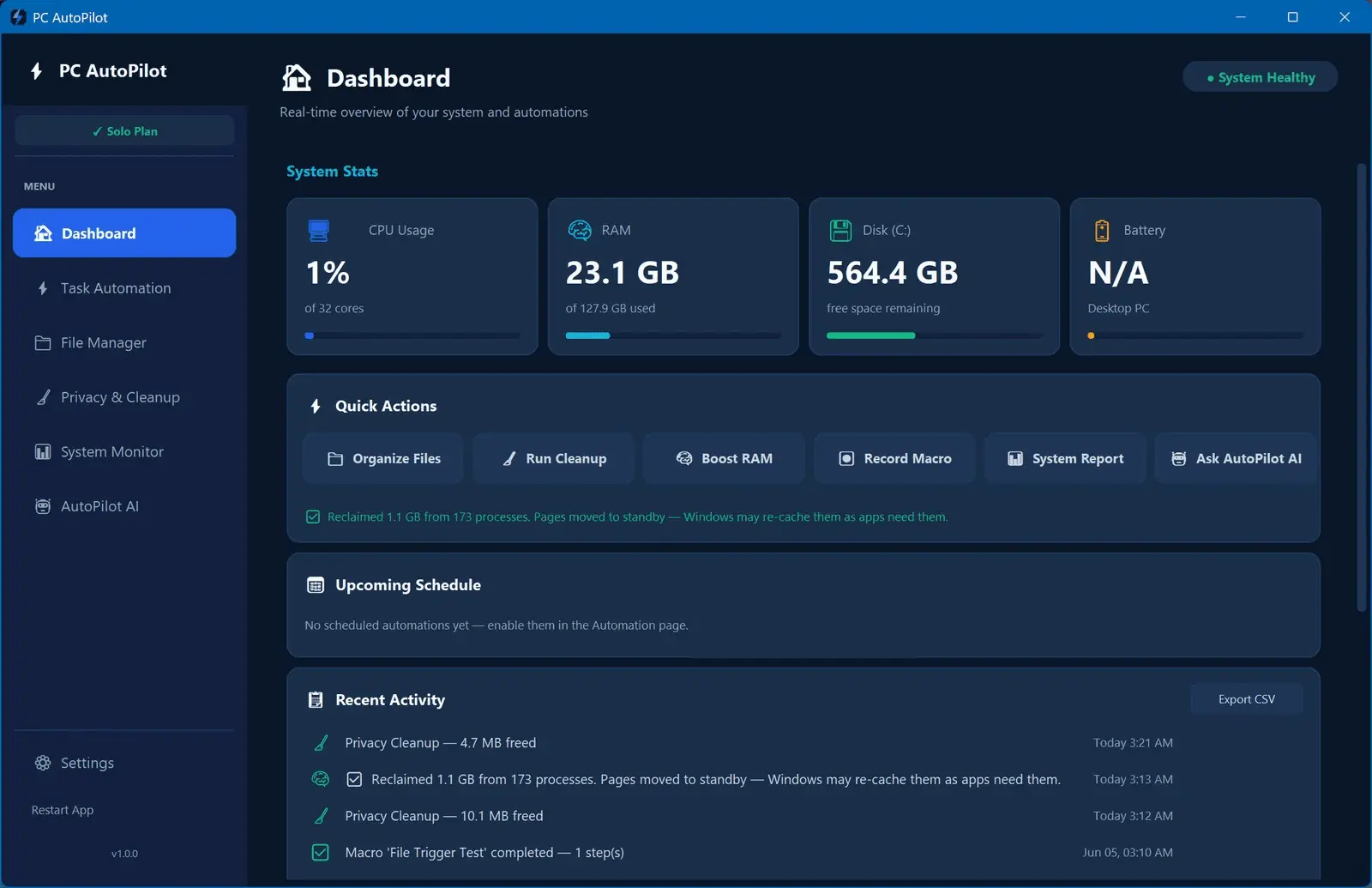Click the Battery icon on stats card
Screen dimensions: 1372x888
pyautogui.click(x=1102, y=230)
